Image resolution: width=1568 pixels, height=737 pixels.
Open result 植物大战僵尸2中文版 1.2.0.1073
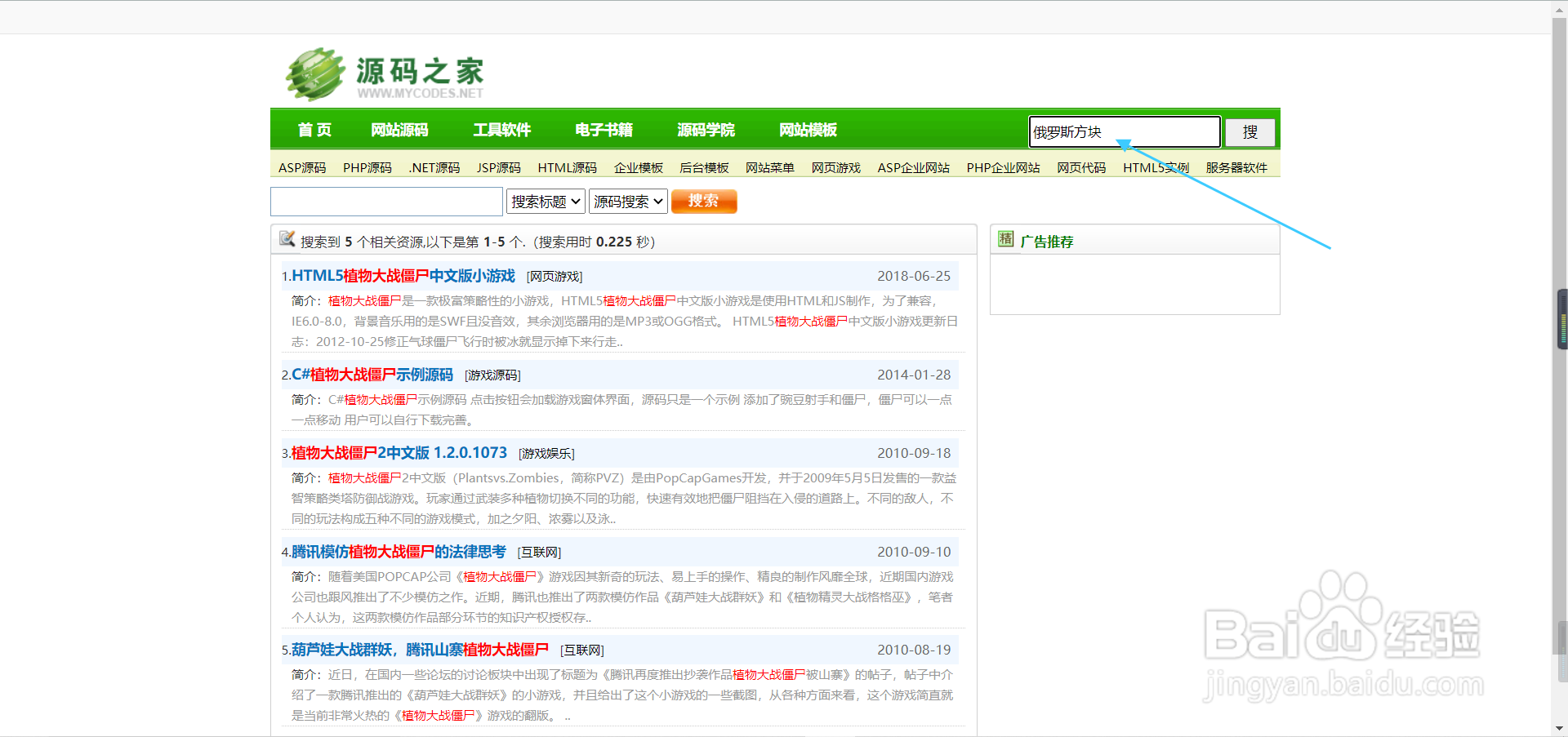399,453
